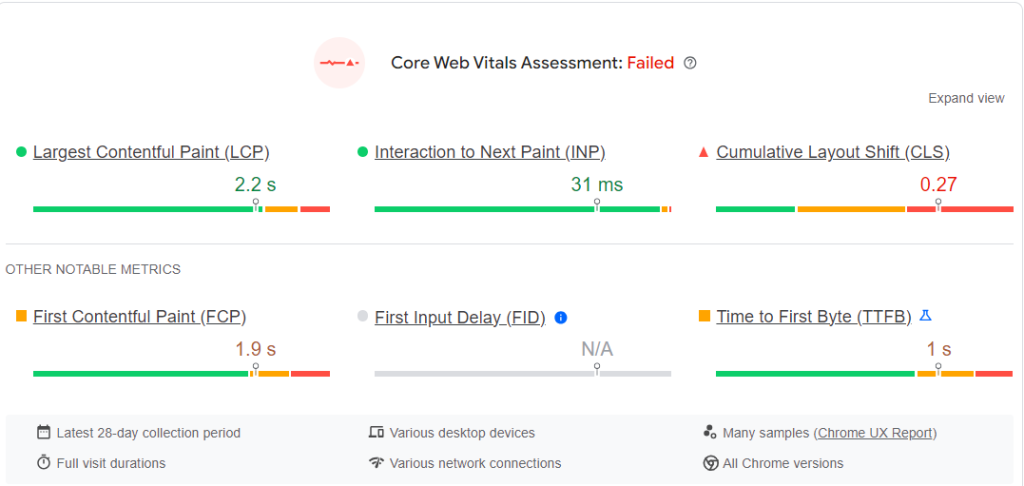Expand the Core Web Vitals view
Screen dimensions: 1024x486
[x=966, y=98]
